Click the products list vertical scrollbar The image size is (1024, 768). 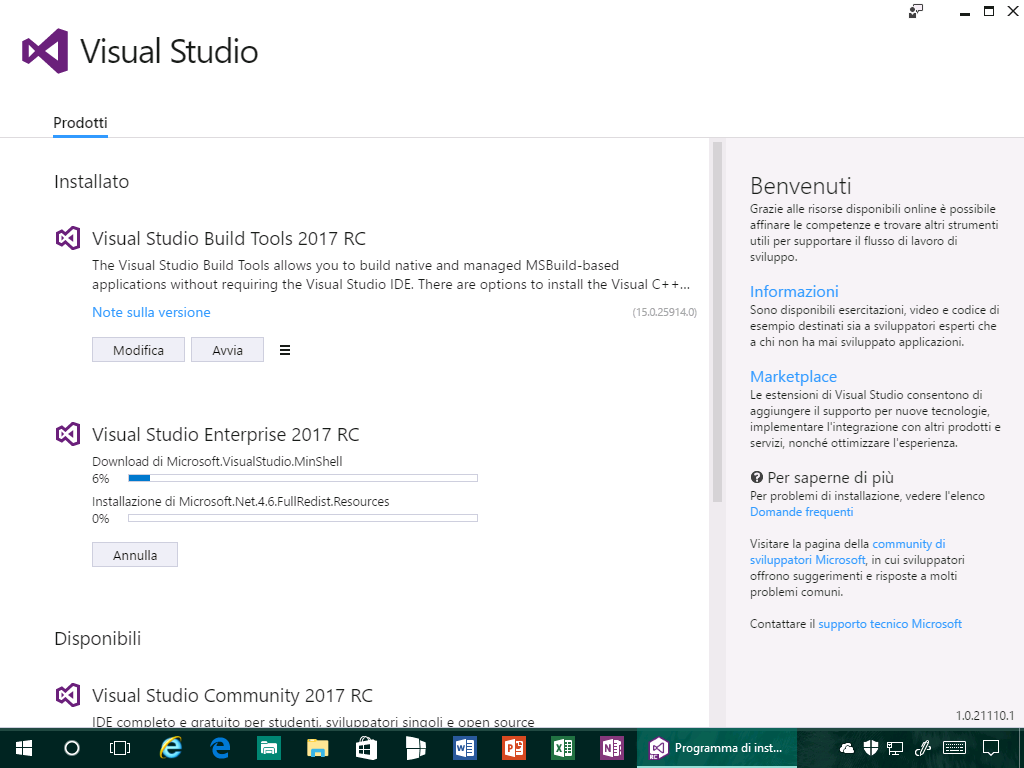pyautogui.click(x=717, y=321)
